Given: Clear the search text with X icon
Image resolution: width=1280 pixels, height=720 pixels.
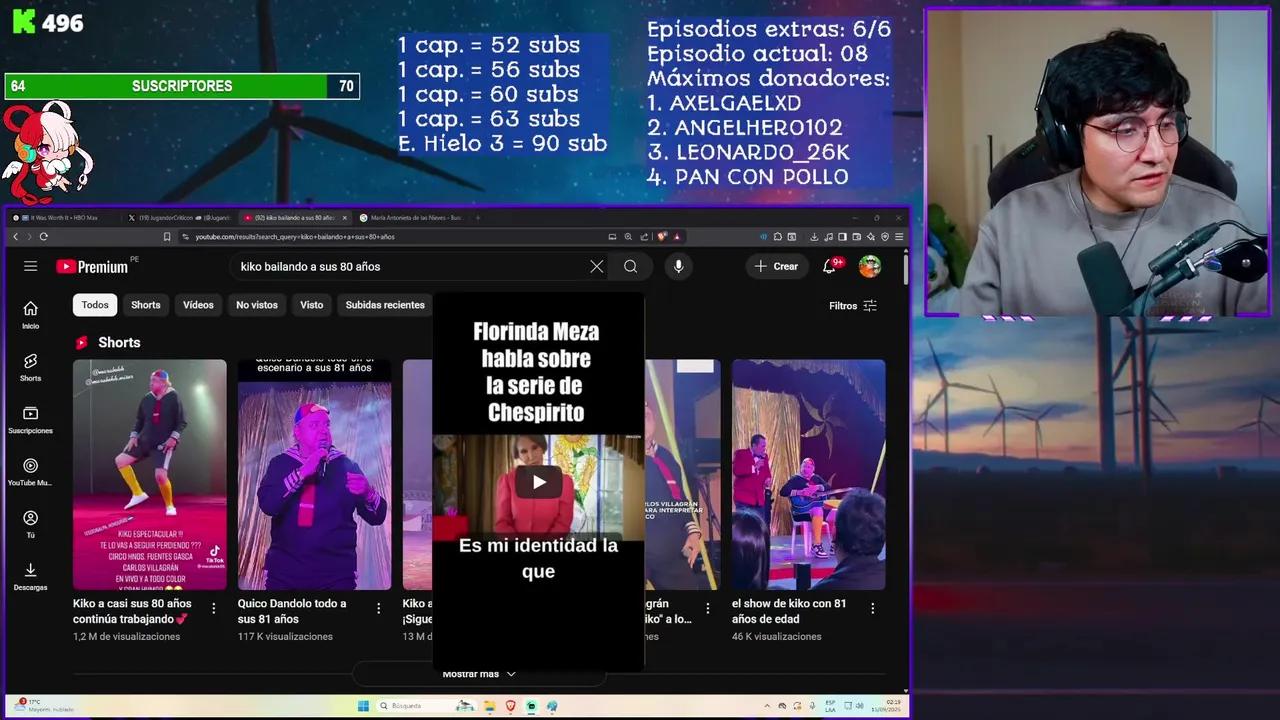Looking at the screenshot, I should [x=597, y=266].
